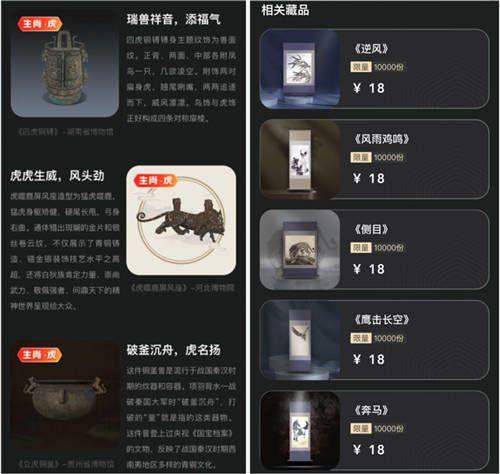
Task: Tap the walking tiger bronze screen-stand image
Action: click(x=181, y=220)
